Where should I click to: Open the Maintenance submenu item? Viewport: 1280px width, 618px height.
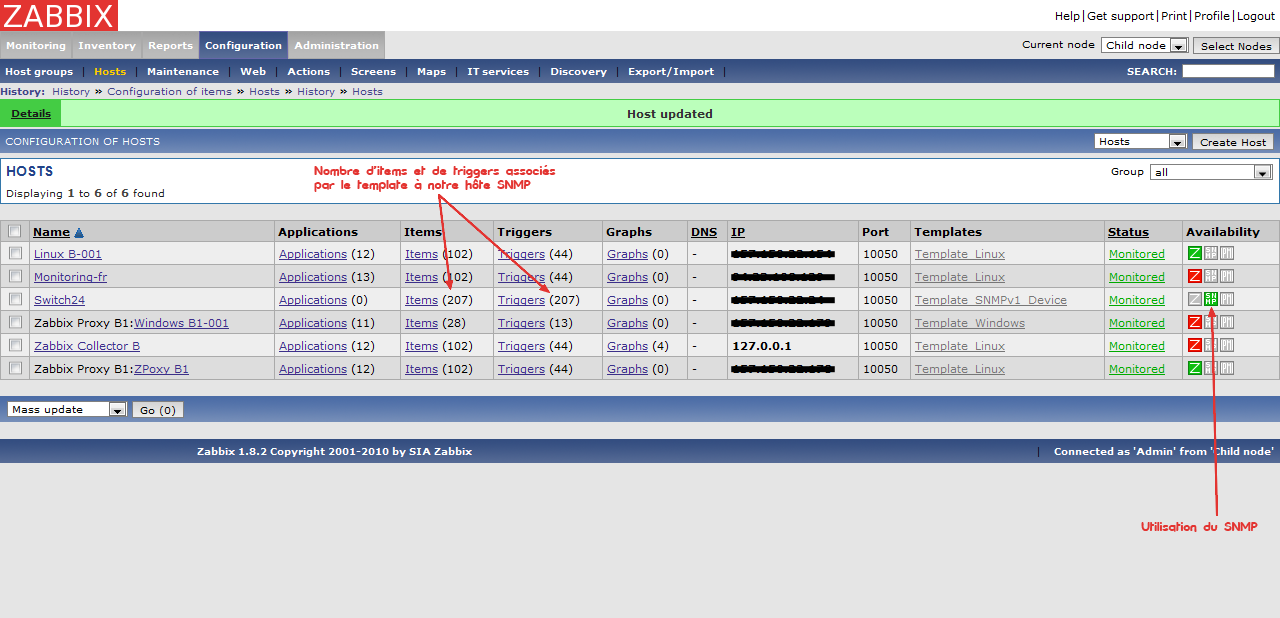pos(183,71)
